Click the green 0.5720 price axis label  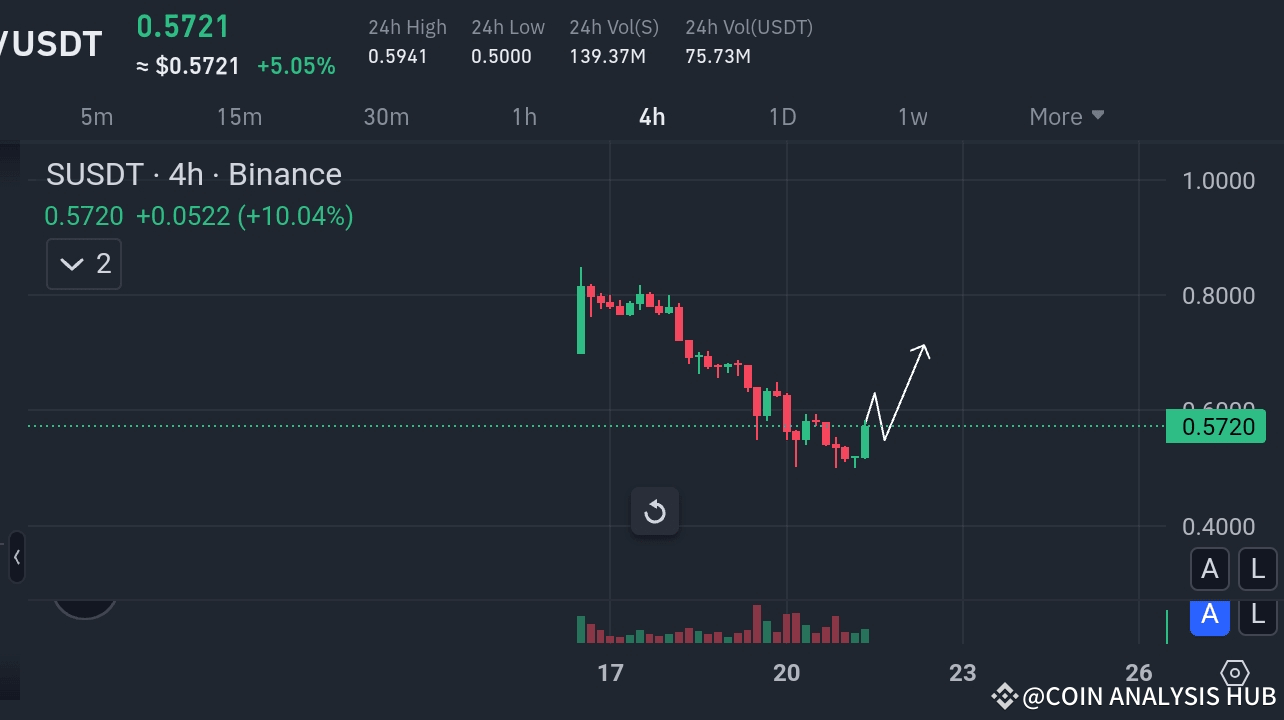[1216, 426]
